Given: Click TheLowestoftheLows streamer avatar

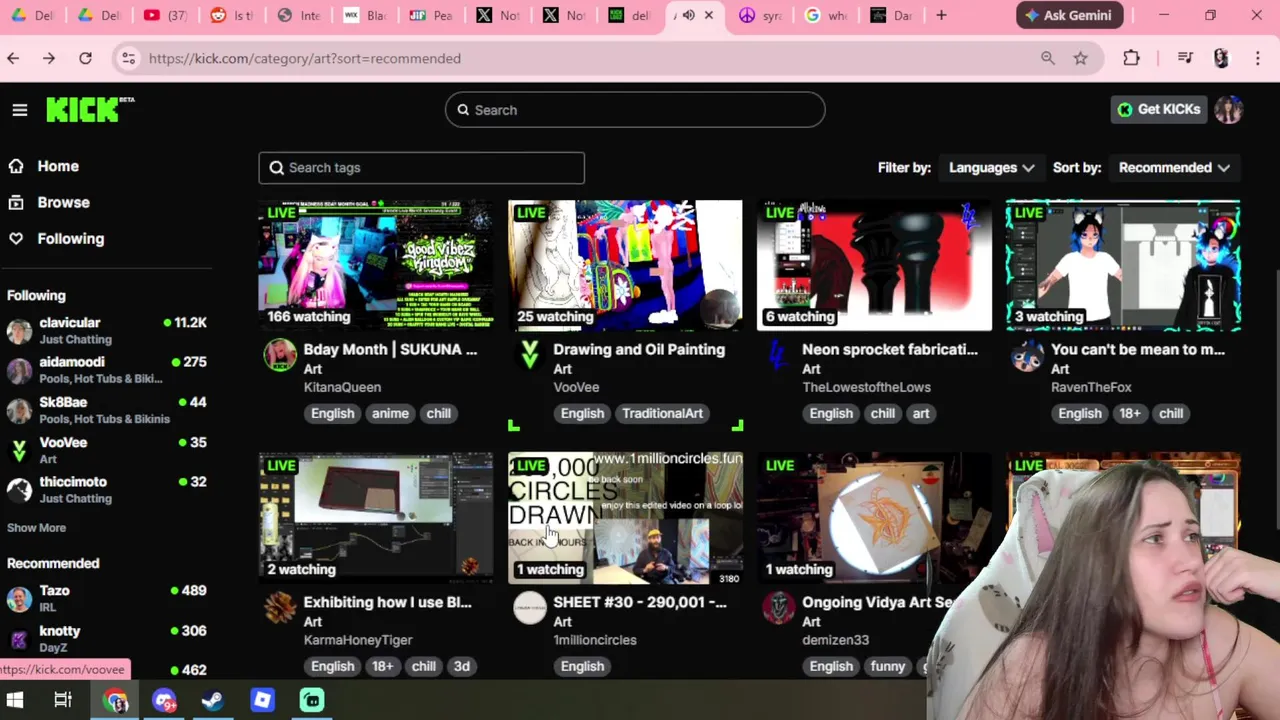Looking at the screenshot, I should click(778, 355).
